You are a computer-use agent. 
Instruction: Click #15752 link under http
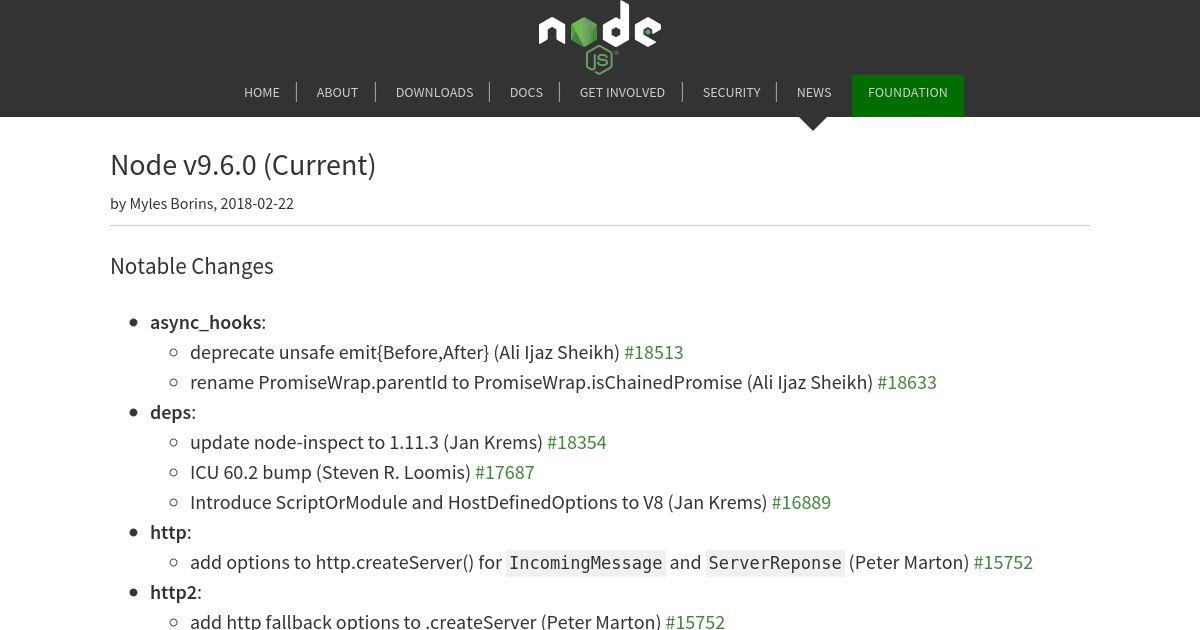point(1003,562)
